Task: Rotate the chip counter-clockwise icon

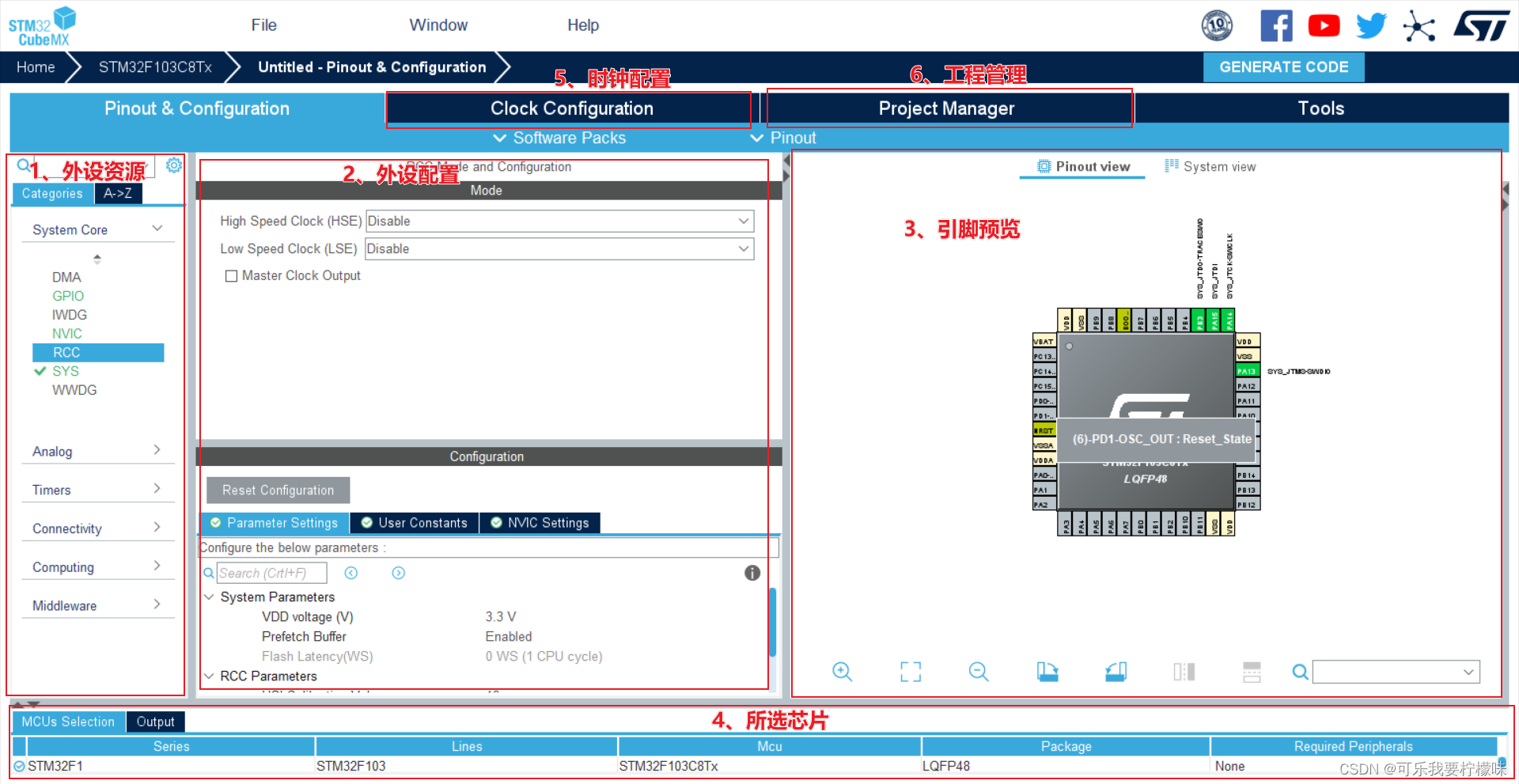Action: pos(1116,672)
